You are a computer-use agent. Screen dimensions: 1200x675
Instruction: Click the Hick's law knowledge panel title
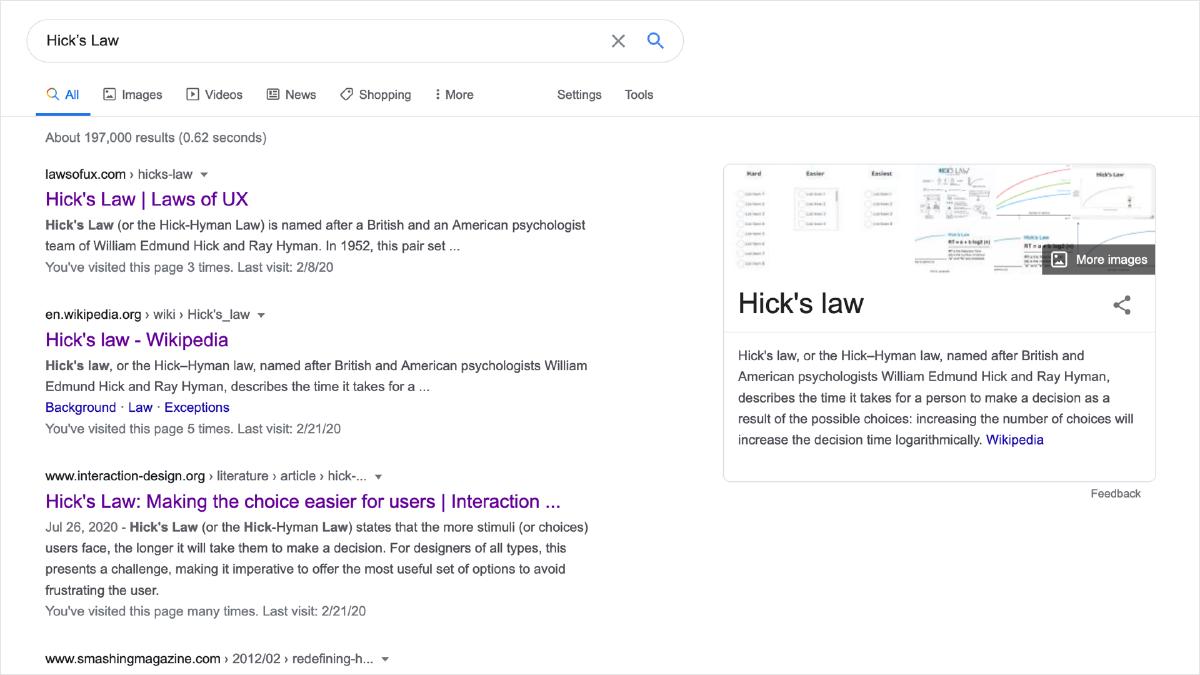801,303
